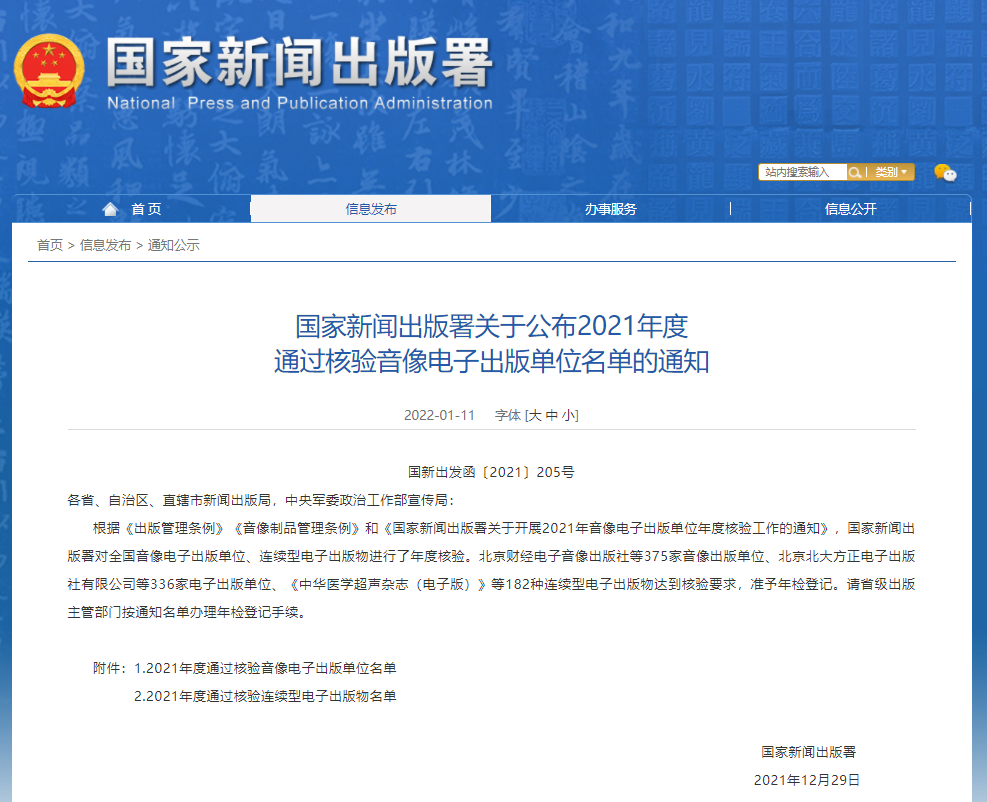Switch to the 信息公开 tab
The height and width of the screenshot is (802, 987).
click(850, 208)
